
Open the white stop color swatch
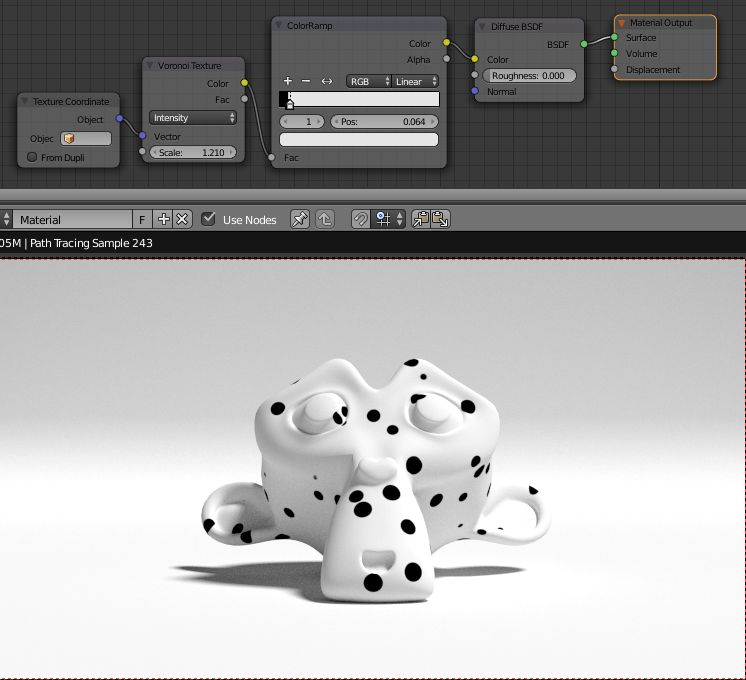359,139
